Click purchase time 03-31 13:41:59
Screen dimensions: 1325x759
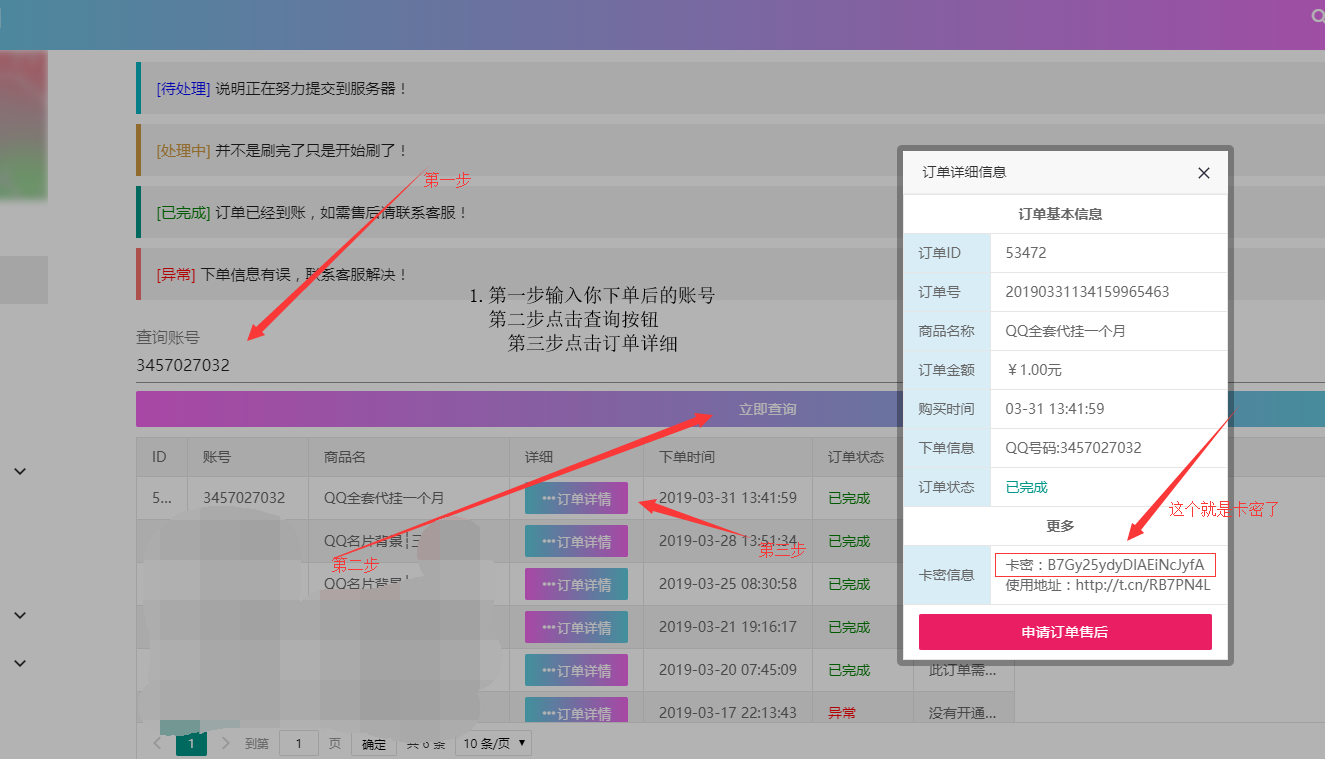[x=1055, y=409]
